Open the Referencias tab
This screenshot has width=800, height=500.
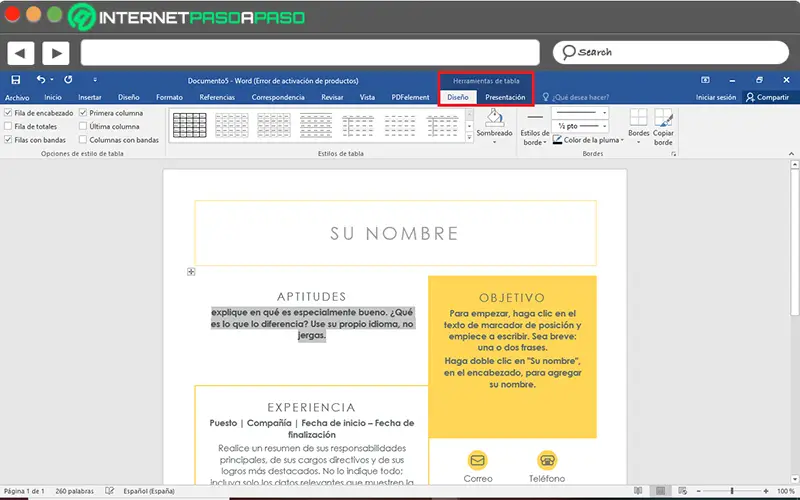(x=217, y=97)
